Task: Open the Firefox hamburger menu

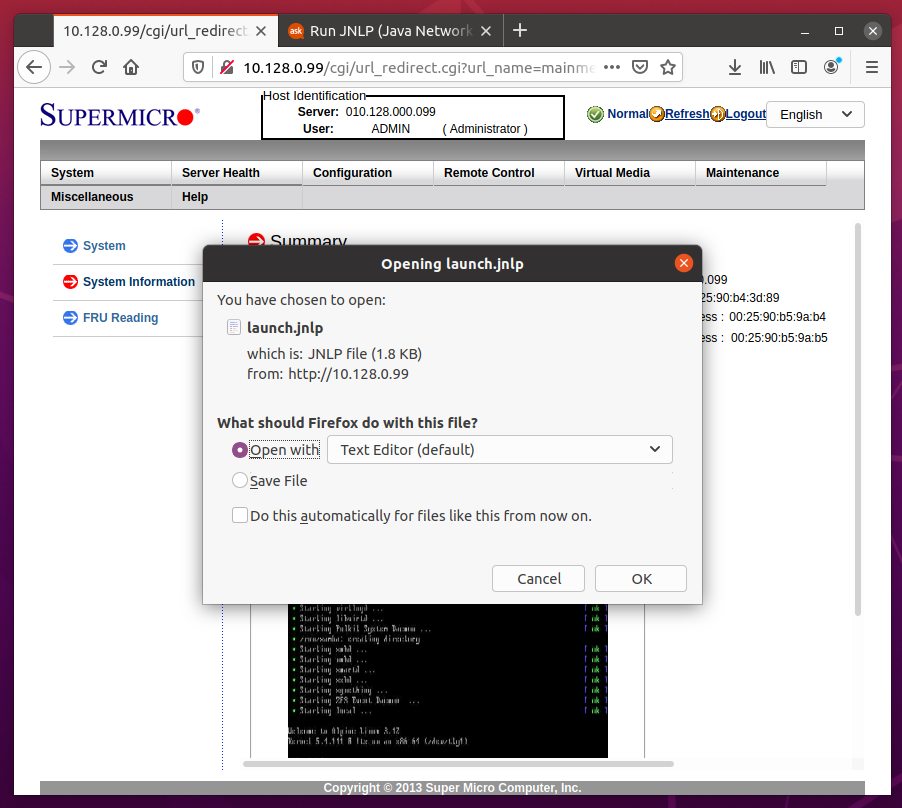Action: click(x=872, y=67)
